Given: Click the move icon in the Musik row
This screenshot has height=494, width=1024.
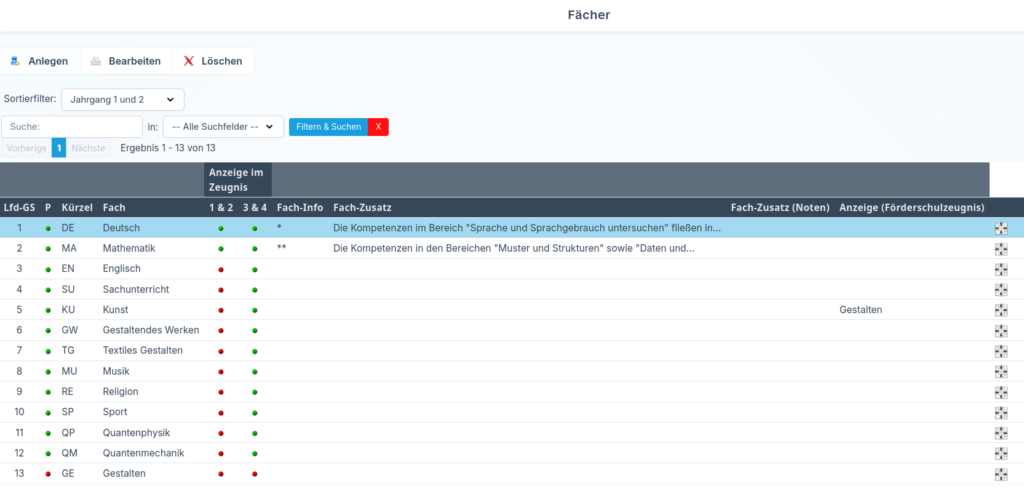Looking at the screenshot, I should tap(1001, 371).
